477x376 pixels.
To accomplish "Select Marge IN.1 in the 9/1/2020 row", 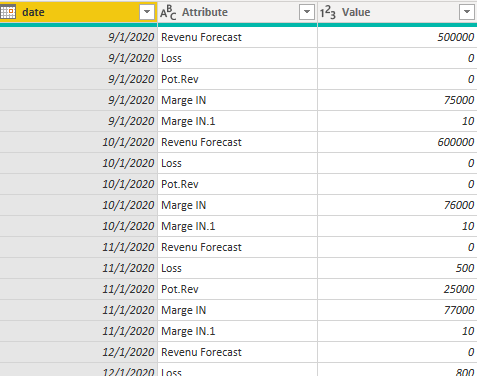I will [x=188, y=121].
